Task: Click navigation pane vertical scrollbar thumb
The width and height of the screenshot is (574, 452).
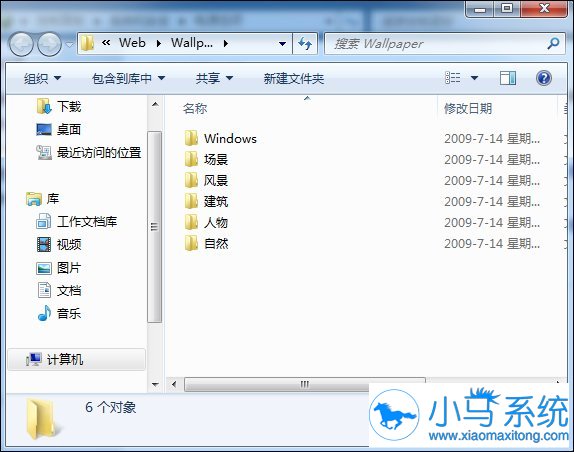Action: [x=154, y=227]
